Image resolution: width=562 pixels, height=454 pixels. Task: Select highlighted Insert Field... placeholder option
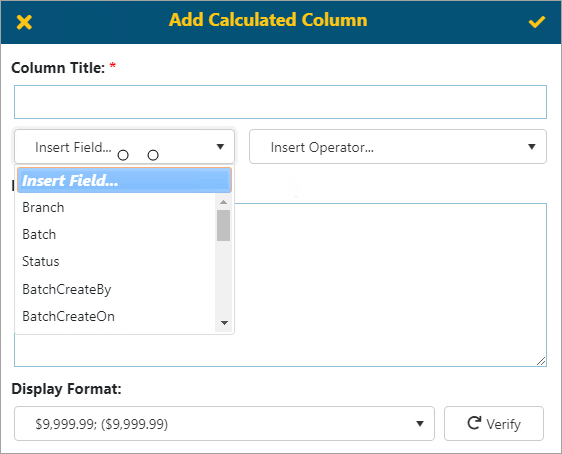point(124,180)
